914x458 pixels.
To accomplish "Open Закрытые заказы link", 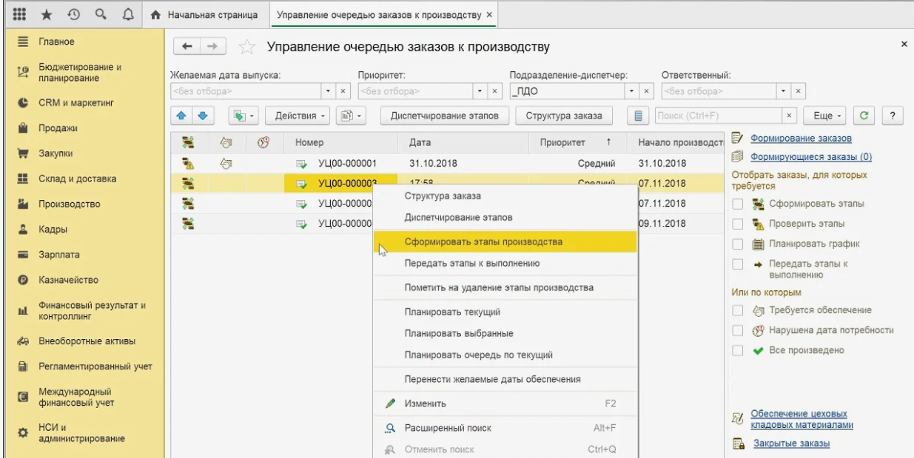I will (792, 443).
